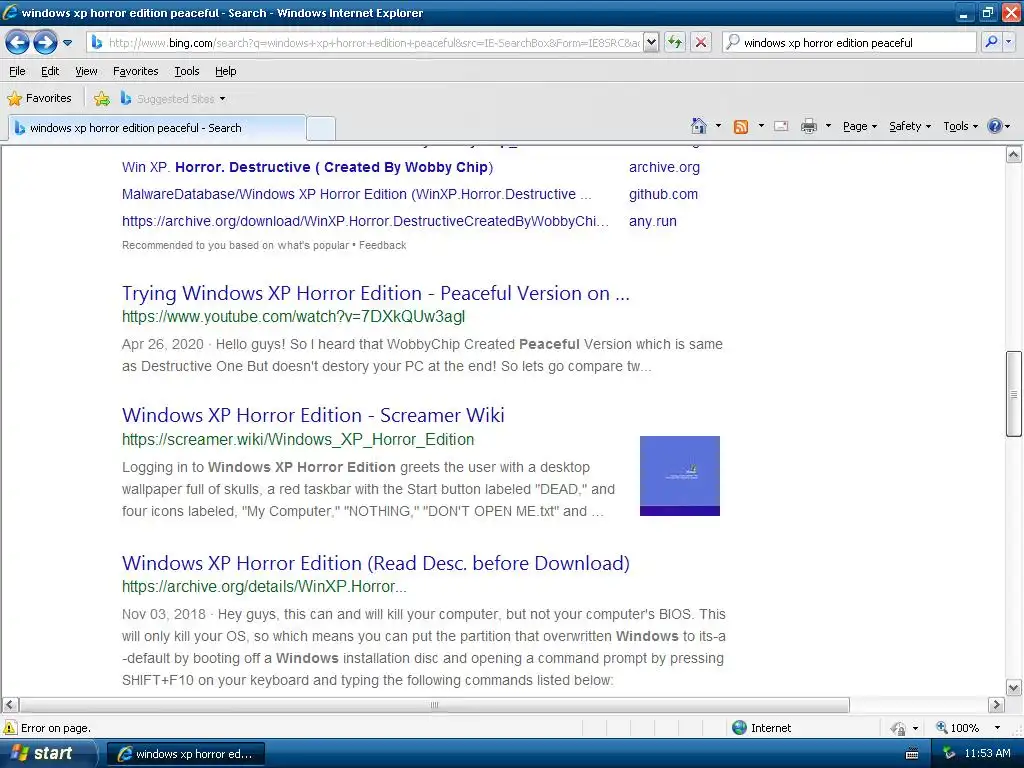Open the recent pages dropdown arrow

67,43
